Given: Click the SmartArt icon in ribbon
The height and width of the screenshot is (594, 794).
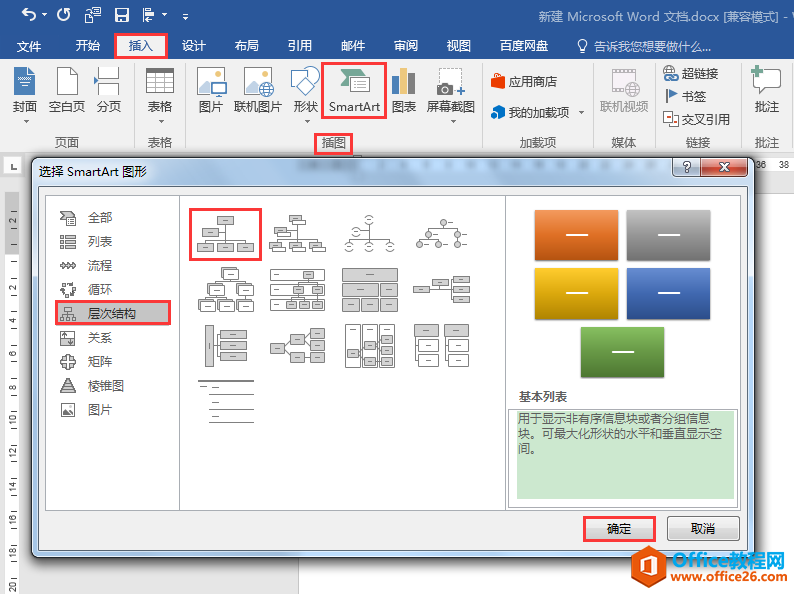Looking at the screenshot, I should [354, 91].
